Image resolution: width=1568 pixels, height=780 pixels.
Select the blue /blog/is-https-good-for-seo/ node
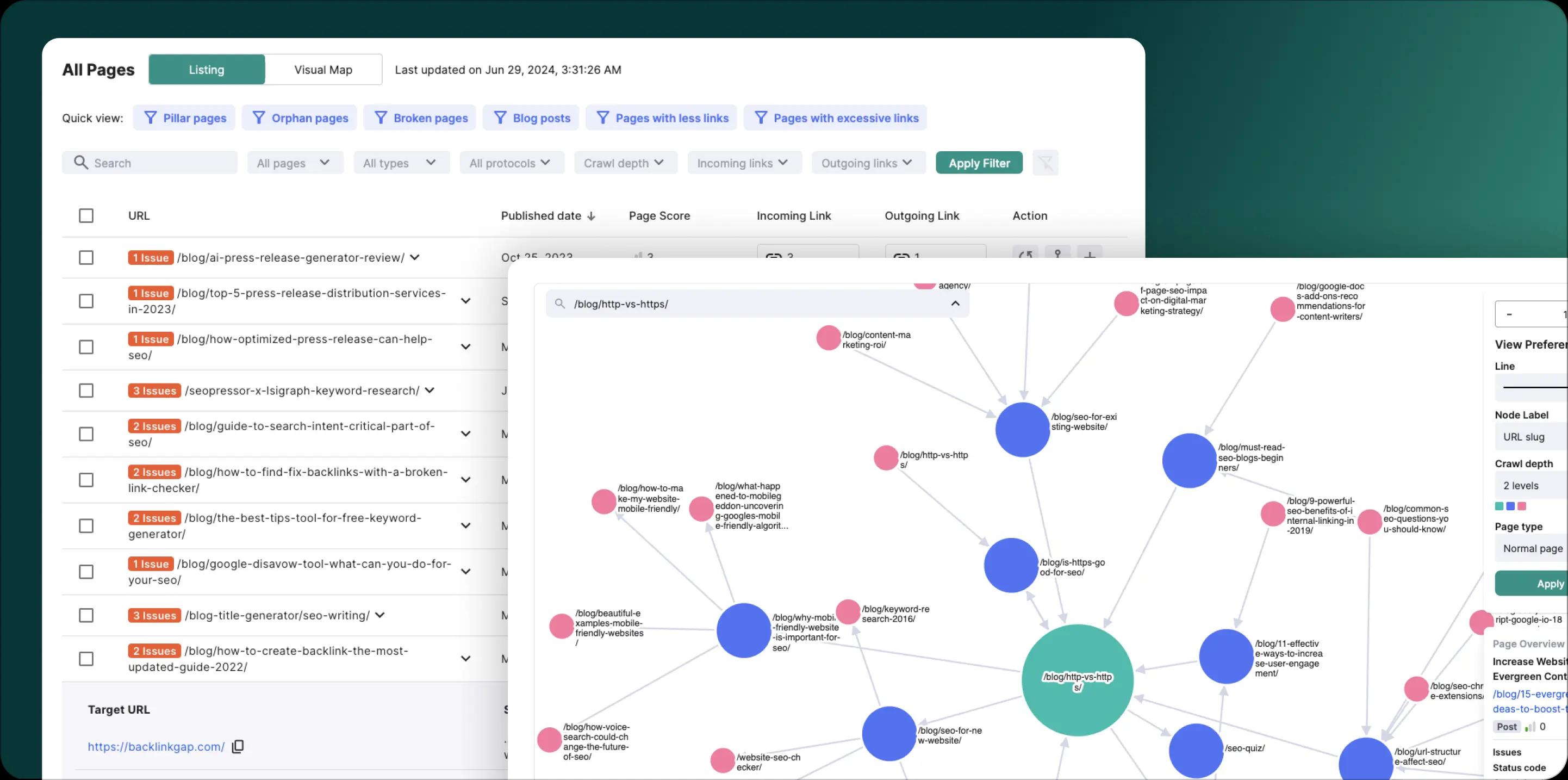1011,565
